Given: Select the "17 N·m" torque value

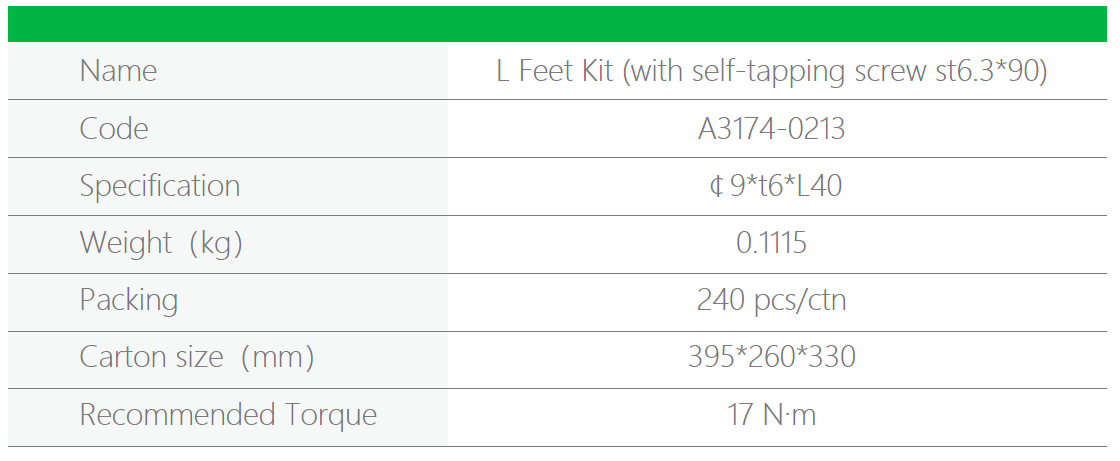Looking at the screenshot, I should (771, 415).
